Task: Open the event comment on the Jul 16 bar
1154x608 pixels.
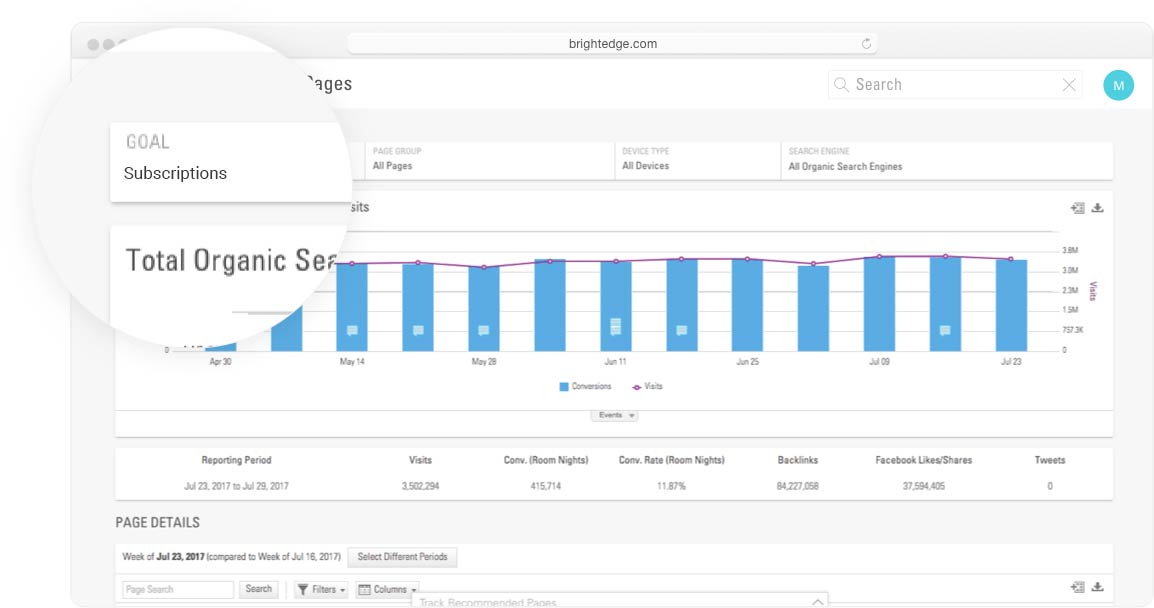Action: [945, 330]
